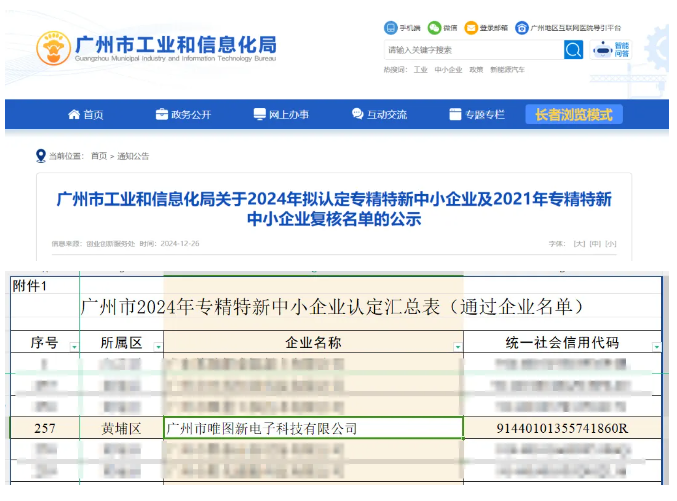Click the 中小企业 hot search link

tap(448, 70)
